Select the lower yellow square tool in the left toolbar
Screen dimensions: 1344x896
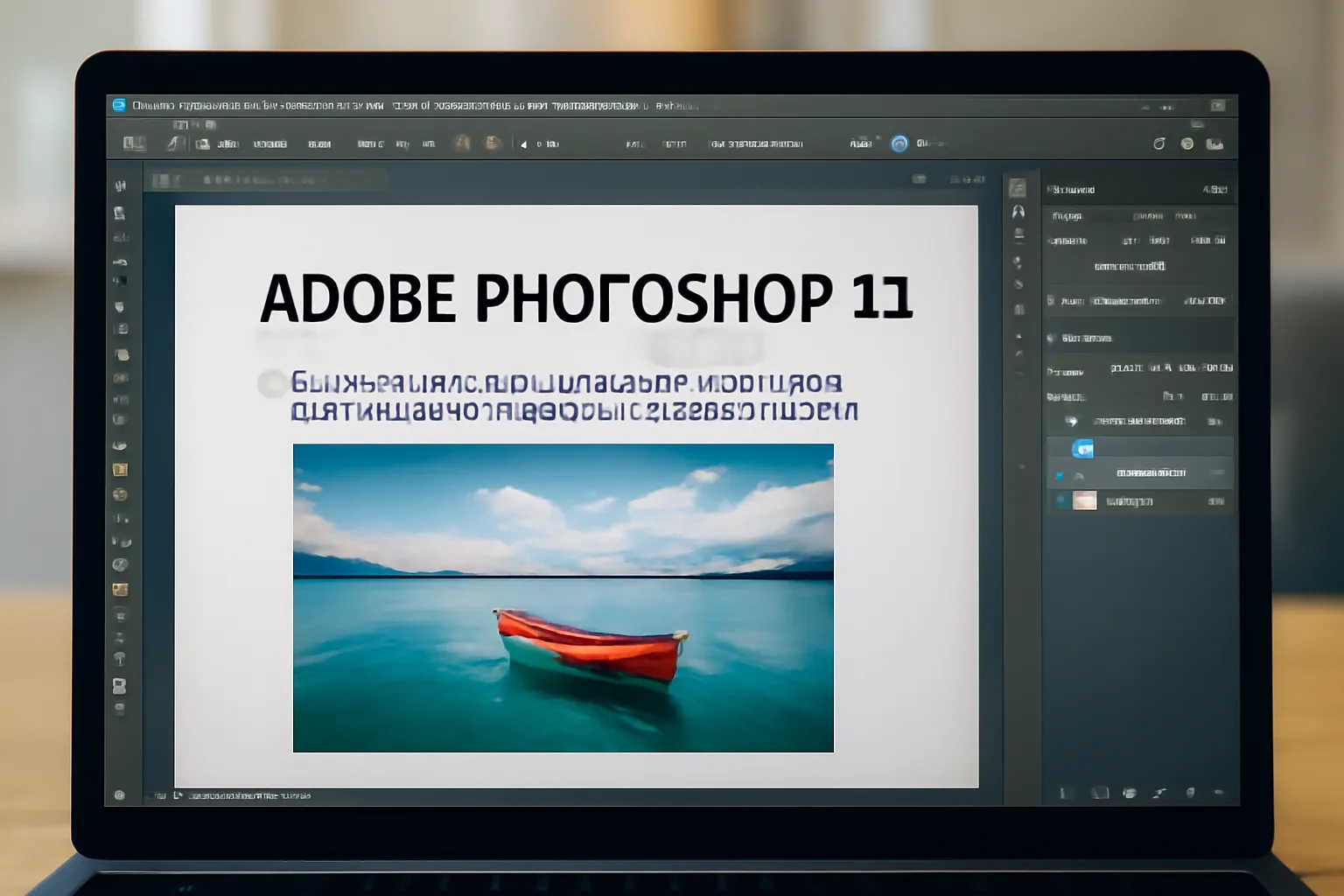121,590
